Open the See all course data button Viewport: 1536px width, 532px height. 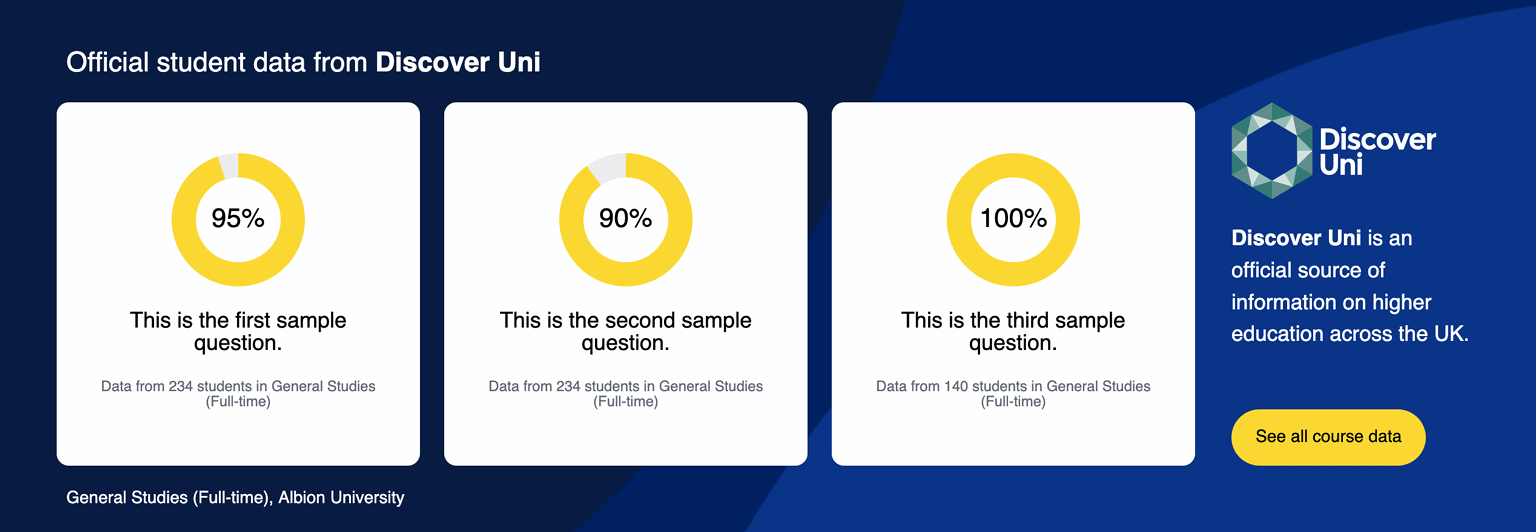1328,437
